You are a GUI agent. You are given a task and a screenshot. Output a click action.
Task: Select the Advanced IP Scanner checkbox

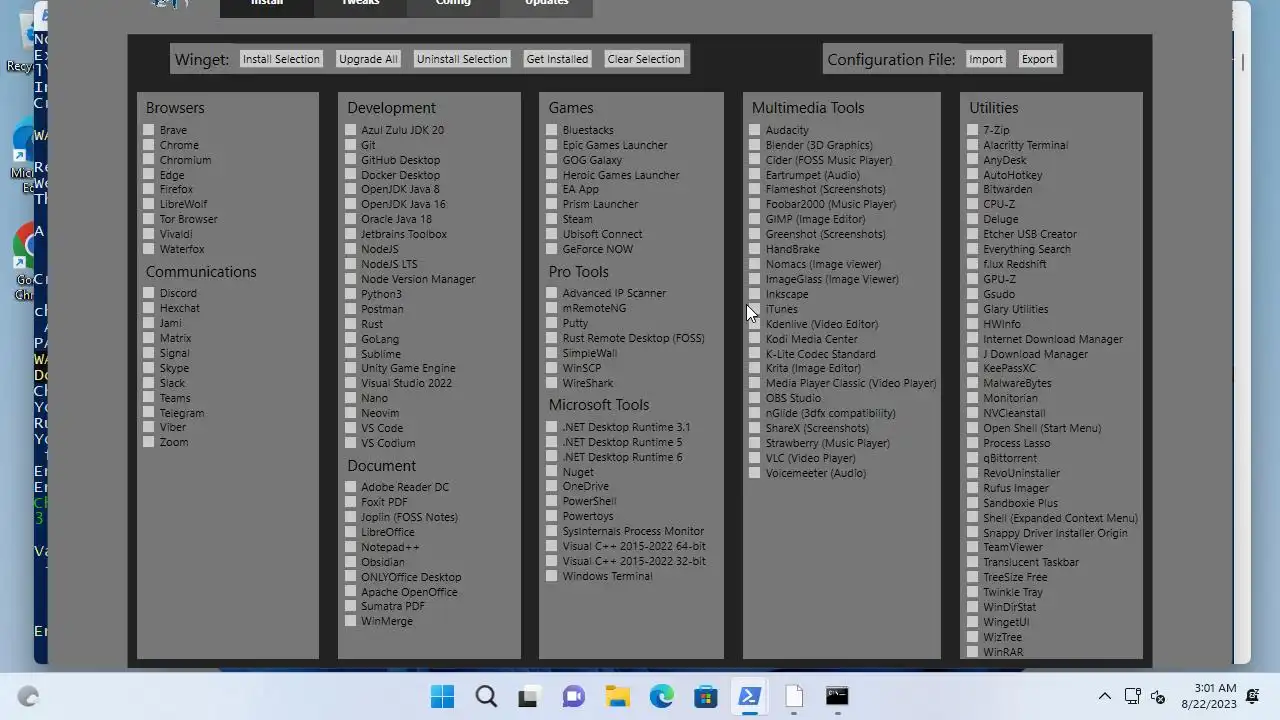[x=552, y=293]
